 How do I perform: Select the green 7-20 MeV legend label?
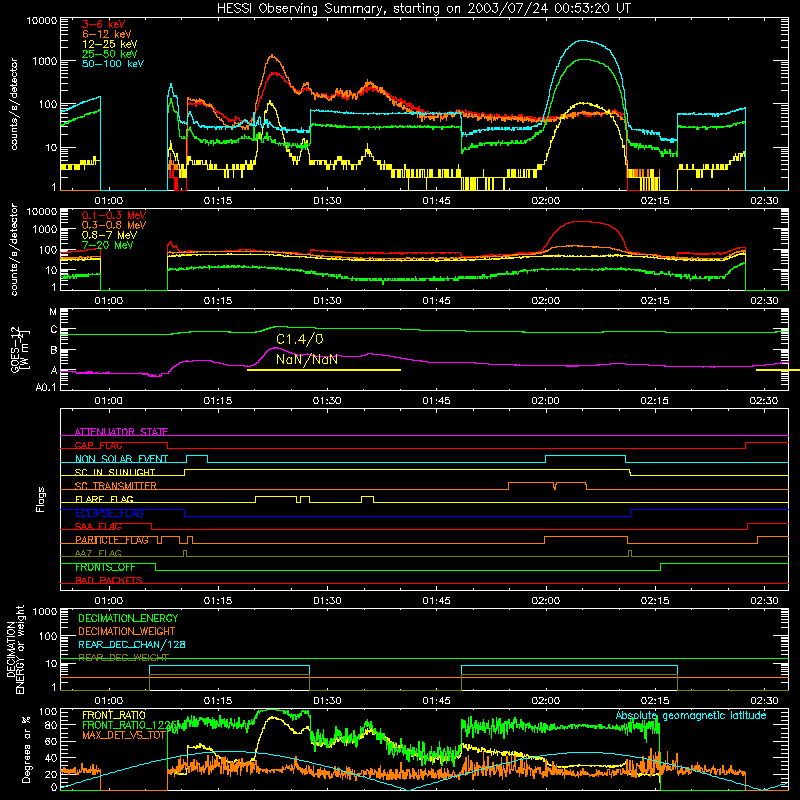[x=108, y=245]
